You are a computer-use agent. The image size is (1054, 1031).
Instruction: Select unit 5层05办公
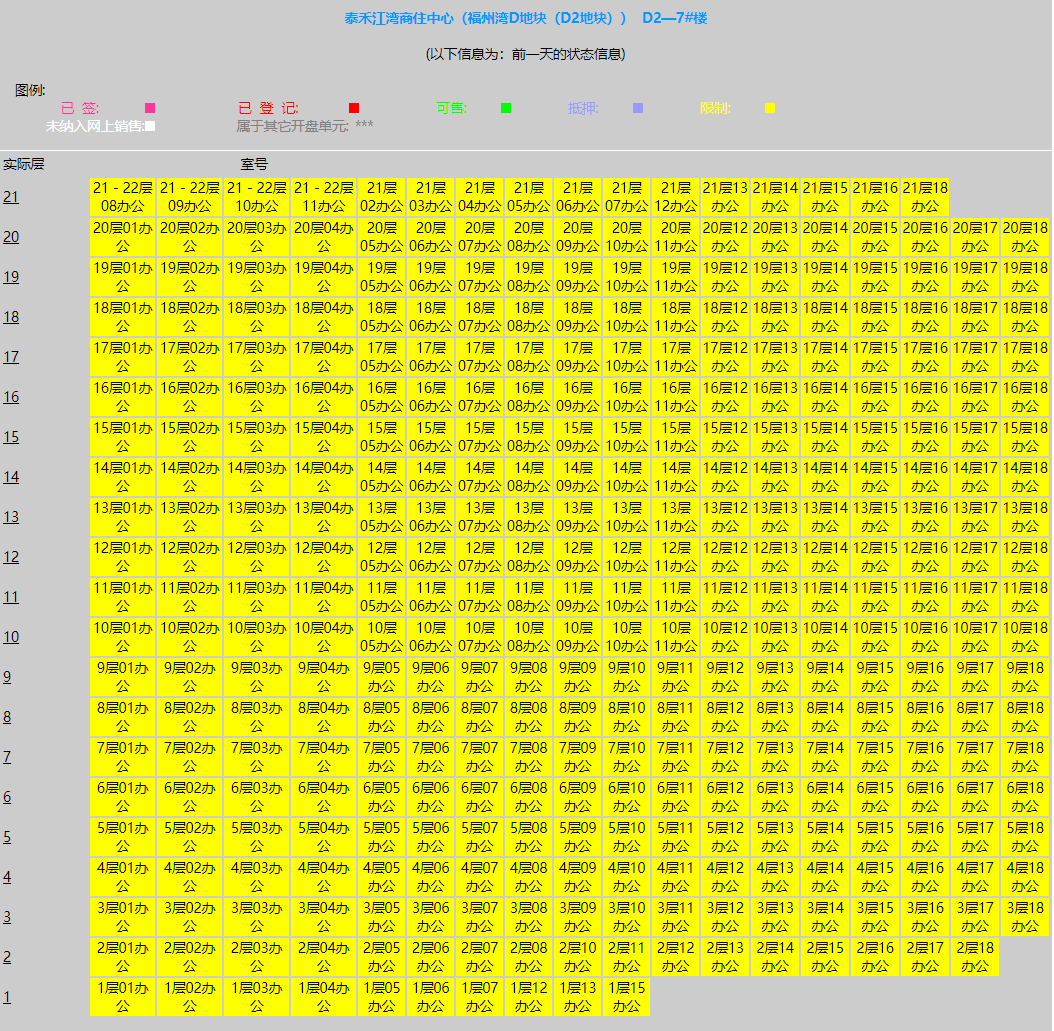[381, 837]
